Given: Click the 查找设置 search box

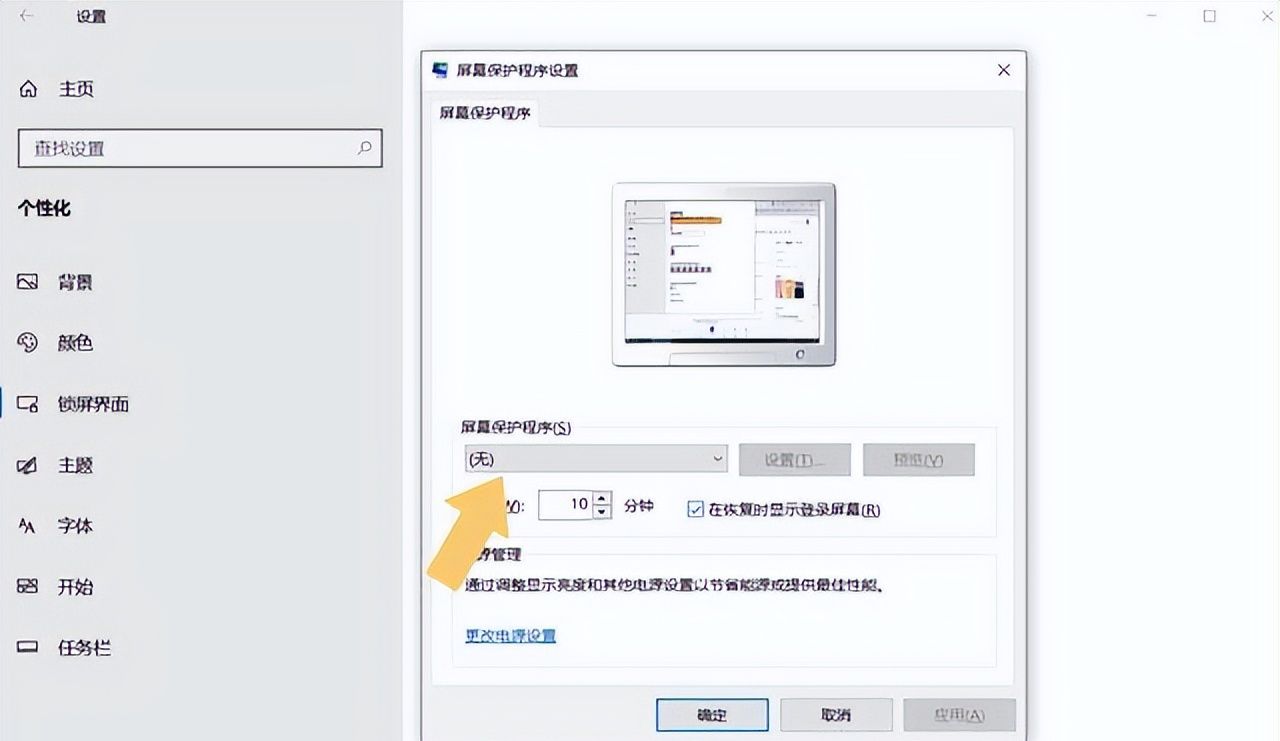Looking at the screenshot, I should 200,148.
